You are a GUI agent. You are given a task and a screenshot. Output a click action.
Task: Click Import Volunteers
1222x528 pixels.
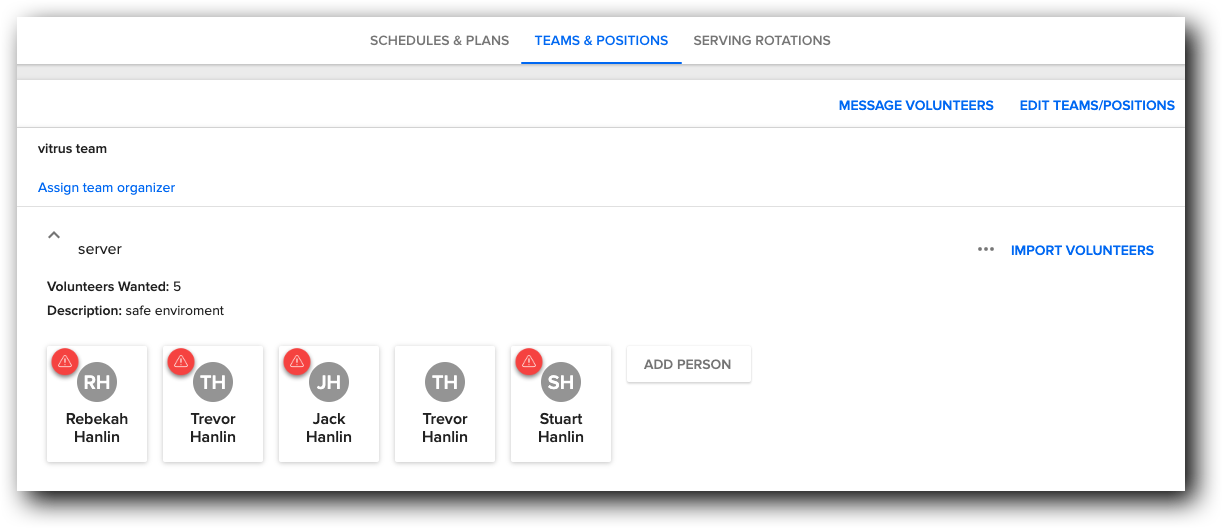tap(1082, 250)
